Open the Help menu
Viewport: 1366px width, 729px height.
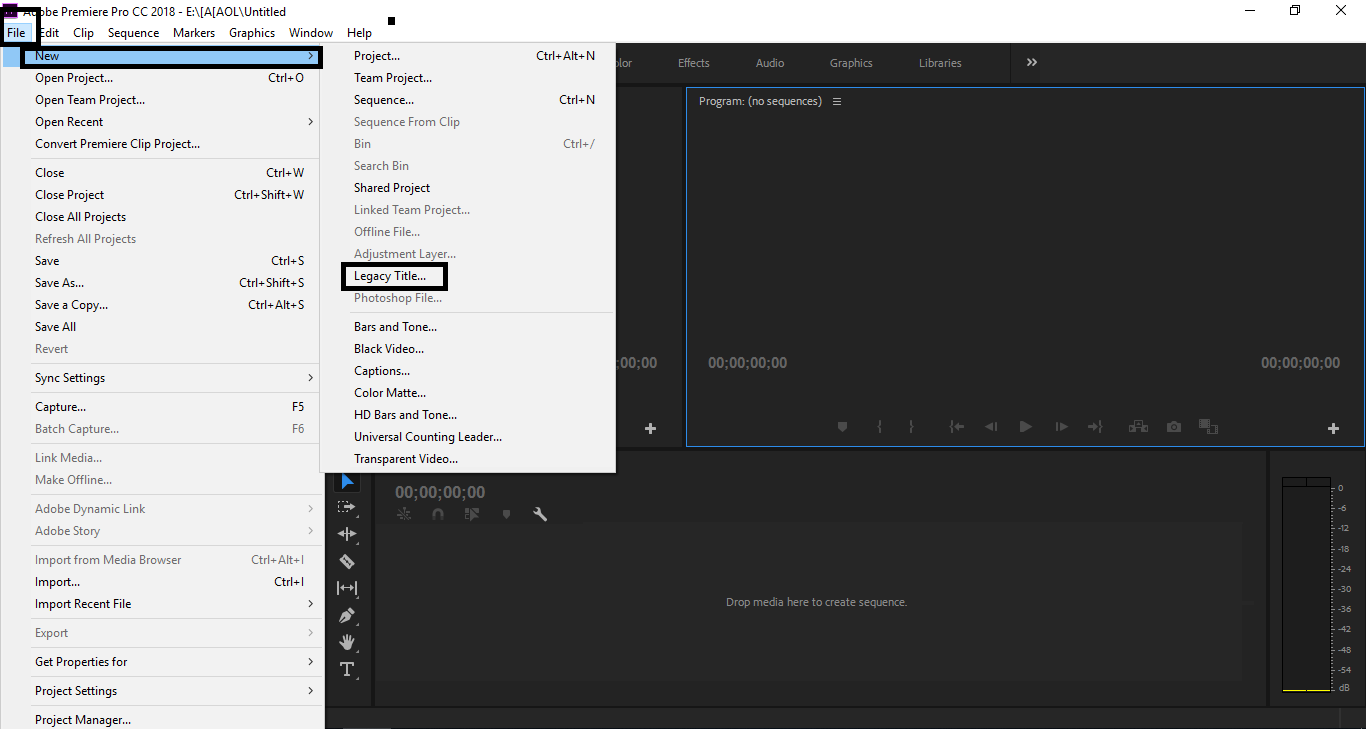click(x=359, y=33)
